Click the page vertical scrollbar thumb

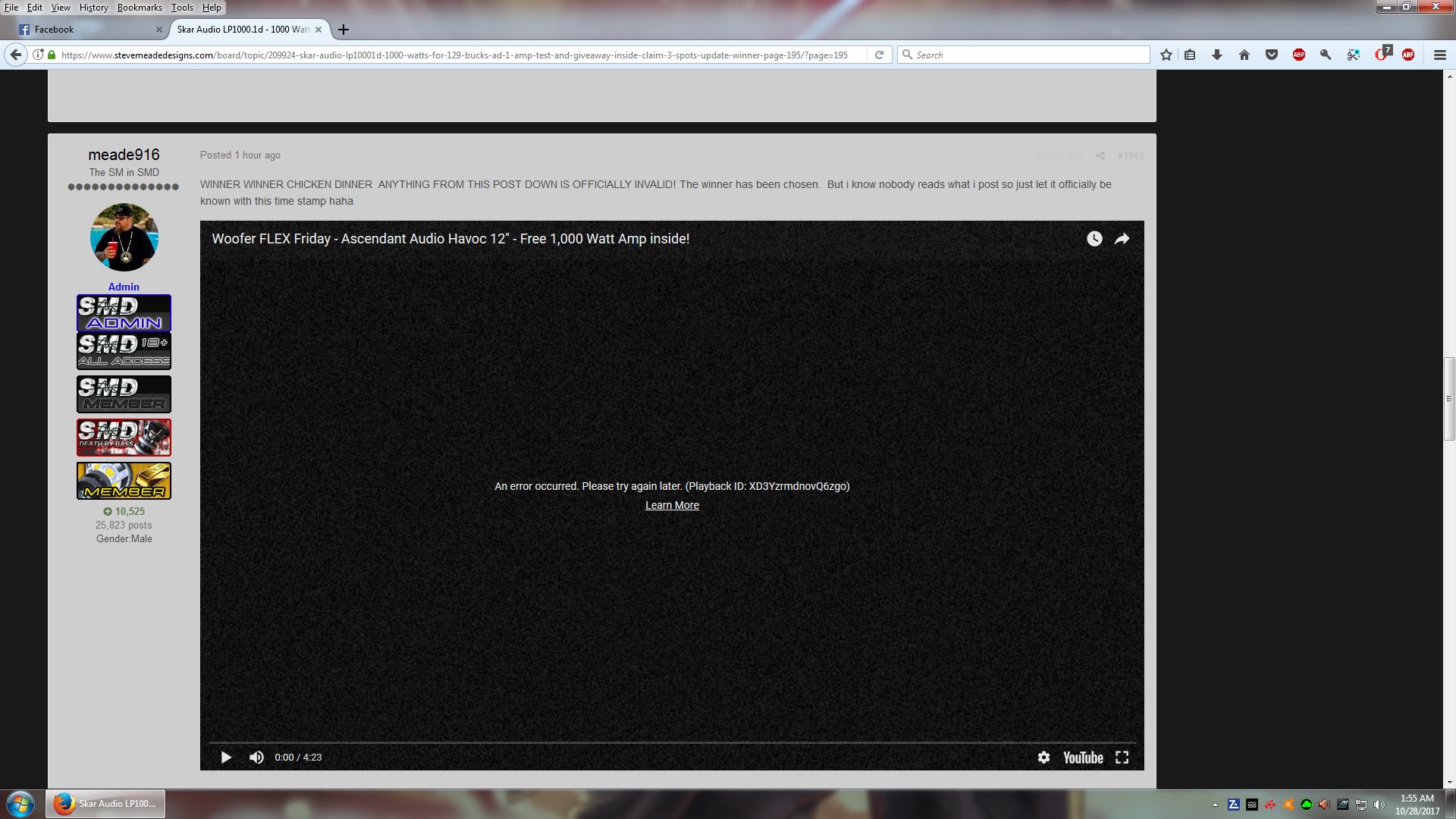click(x=1449, y=399)
